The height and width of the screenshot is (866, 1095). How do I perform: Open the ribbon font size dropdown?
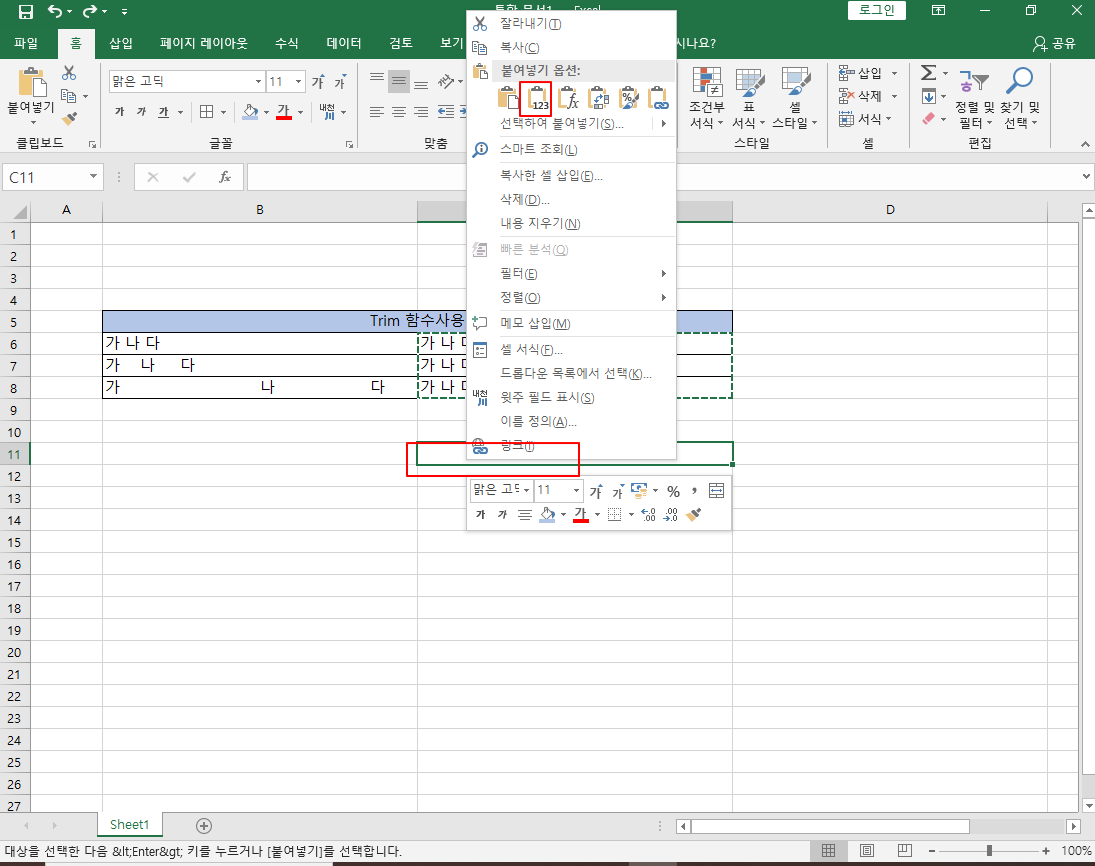[x=298, y=82]
